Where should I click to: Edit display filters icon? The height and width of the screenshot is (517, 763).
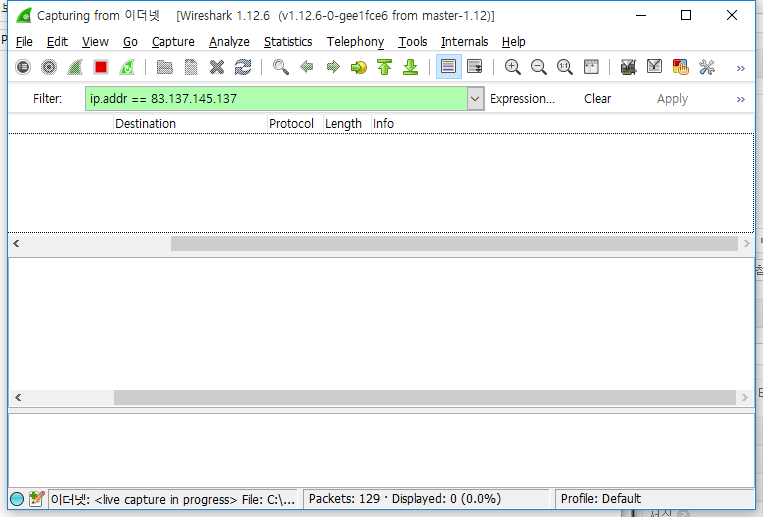654,67
